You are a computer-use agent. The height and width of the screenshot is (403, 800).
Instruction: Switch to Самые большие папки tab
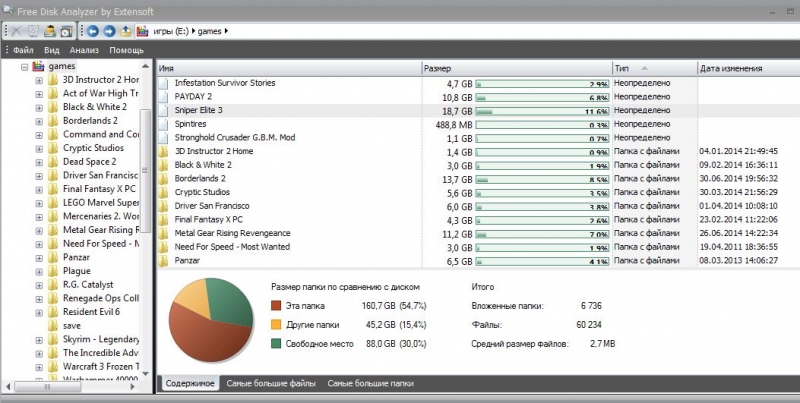coord(370,384)
